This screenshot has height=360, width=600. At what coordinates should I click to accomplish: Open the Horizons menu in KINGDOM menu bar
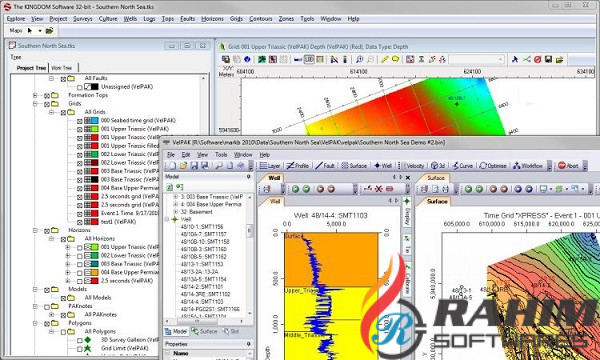[x=212, y=19]
